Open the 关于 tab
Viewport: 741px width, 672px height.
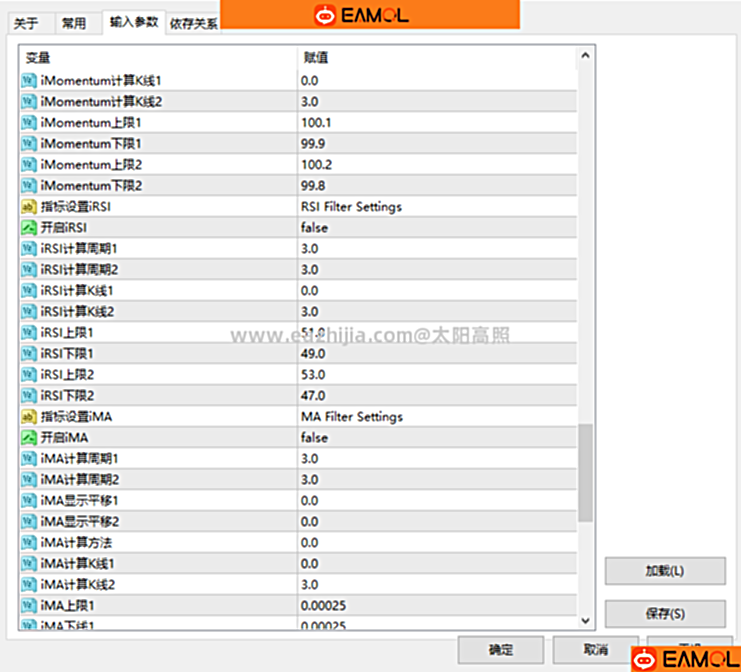click(x=26, y=23)
